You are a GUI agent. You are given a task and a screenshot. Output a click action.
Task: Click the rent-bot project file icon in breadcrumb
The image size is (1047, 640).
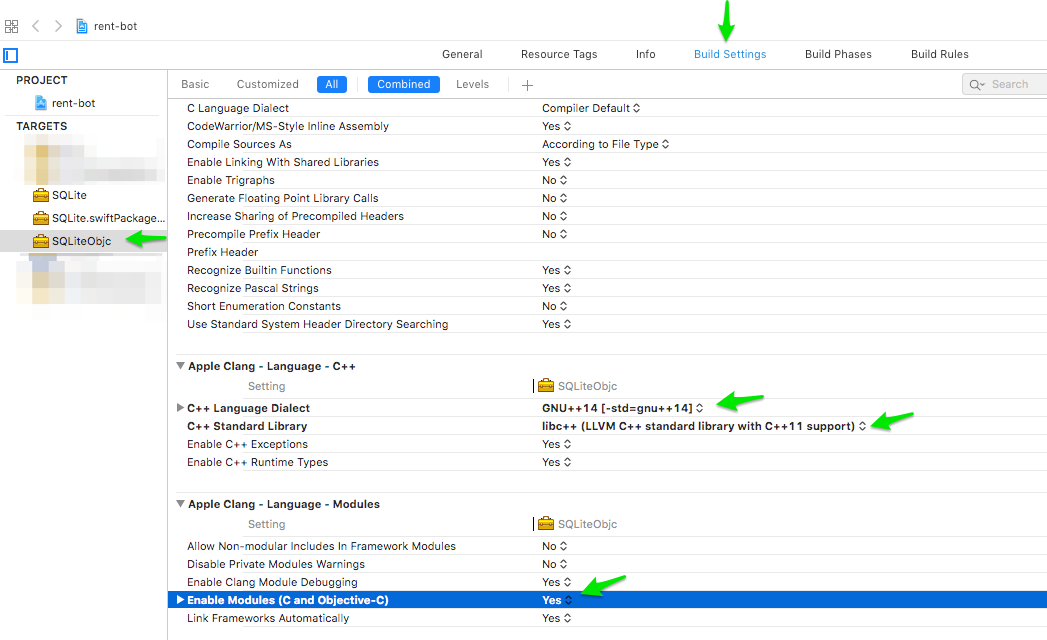click(81, 26)
